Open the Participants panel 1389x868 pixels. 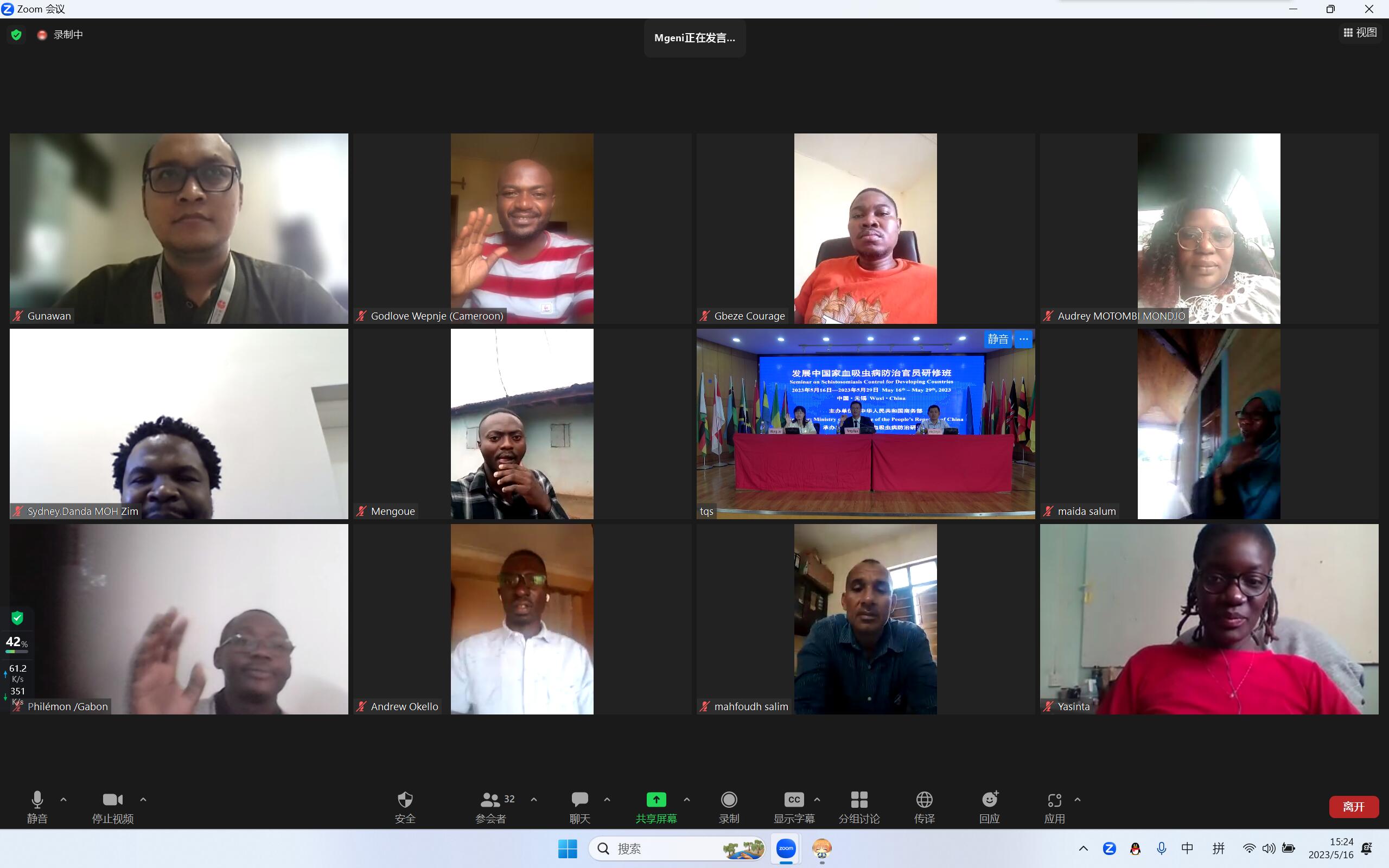[490, 800]
